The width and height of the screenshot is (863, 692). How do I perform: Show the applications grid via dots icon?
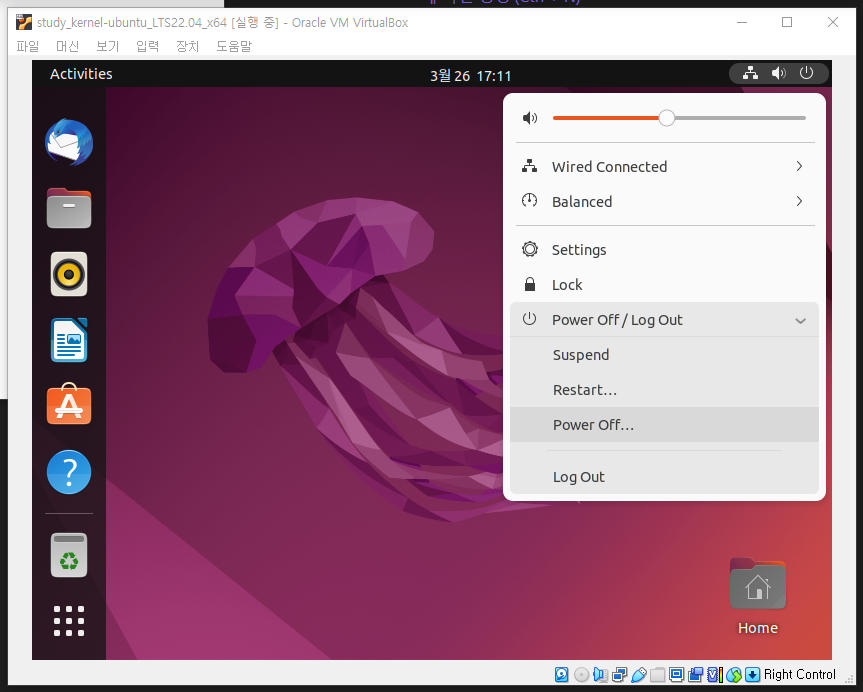(x=68, y=620)
